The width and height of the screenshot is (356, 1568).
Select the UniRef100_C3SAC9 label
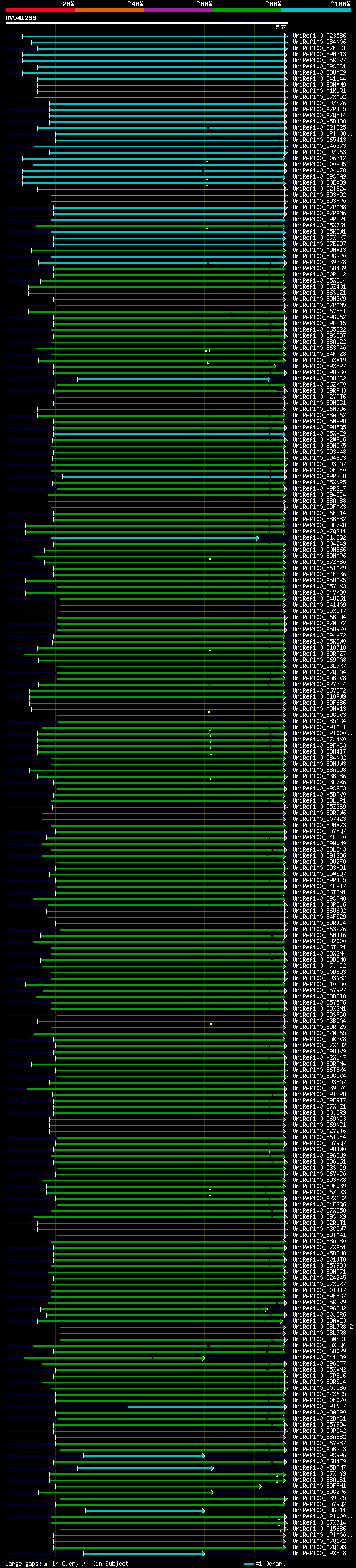click(319, 1168)
